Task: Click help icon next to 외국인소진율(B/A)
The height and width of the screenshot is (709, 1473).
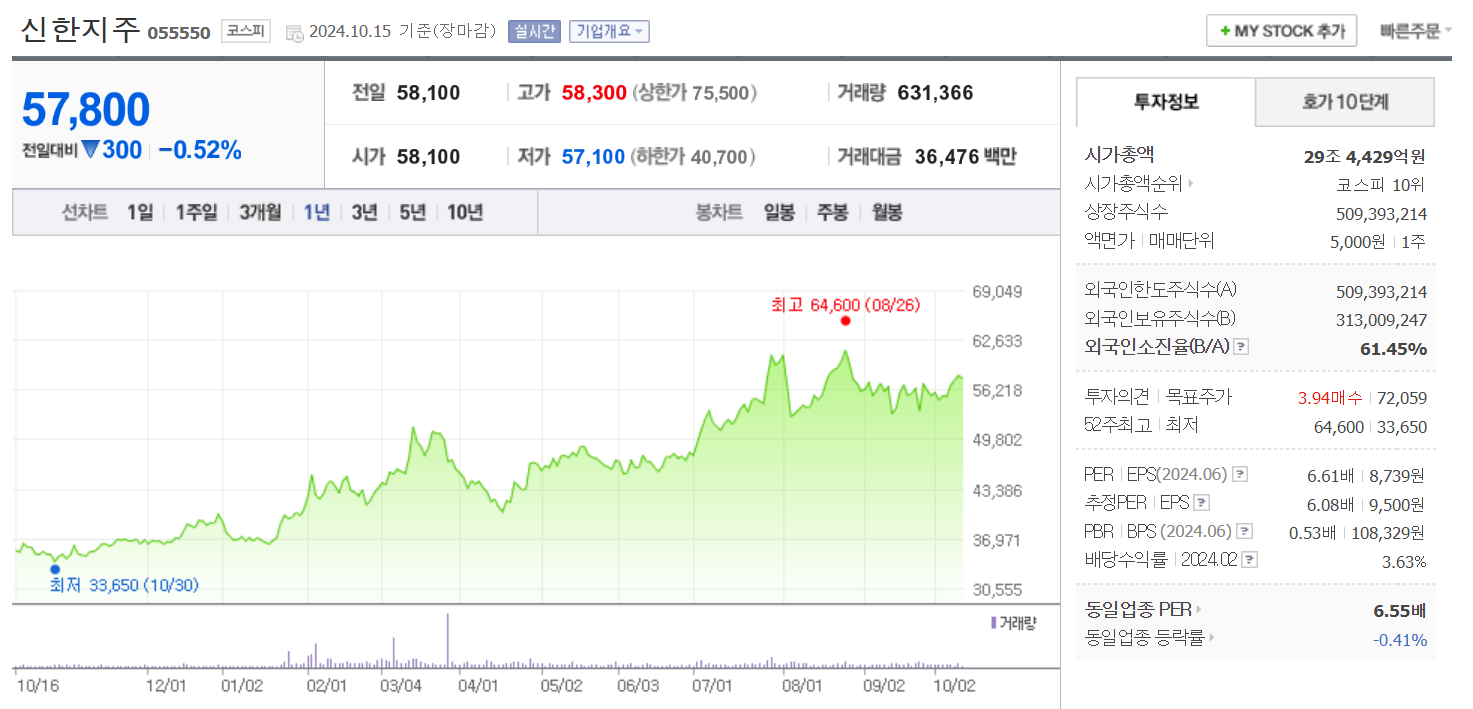Action: click(x=1241, y=347)
